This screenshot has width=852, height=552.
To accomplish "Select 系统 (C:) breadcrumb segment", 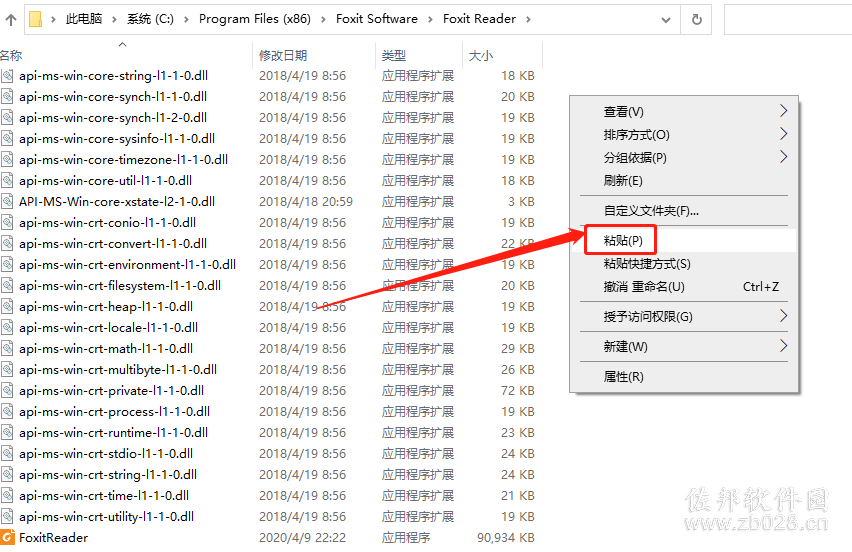I will click(151, 19).
